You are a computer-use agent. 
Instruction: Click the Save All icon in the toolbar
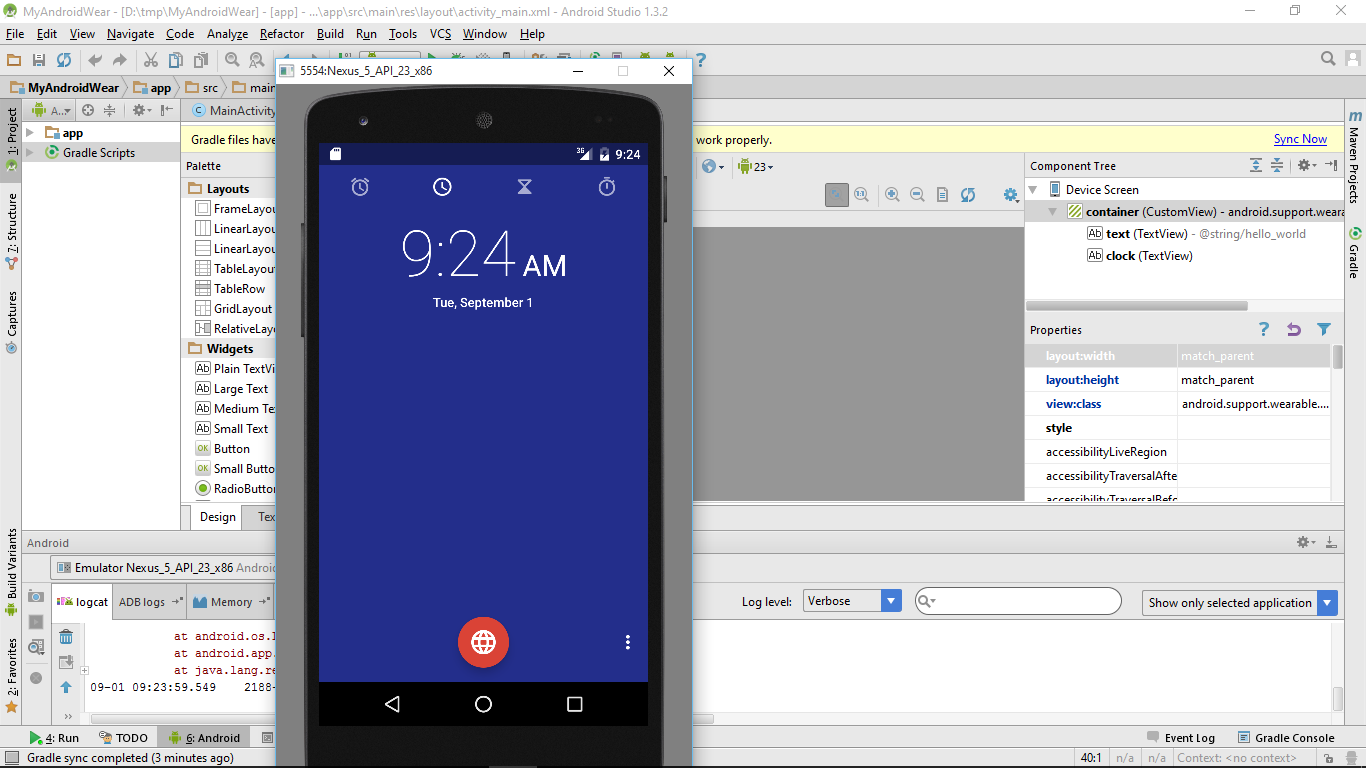(x=39, y=59)
